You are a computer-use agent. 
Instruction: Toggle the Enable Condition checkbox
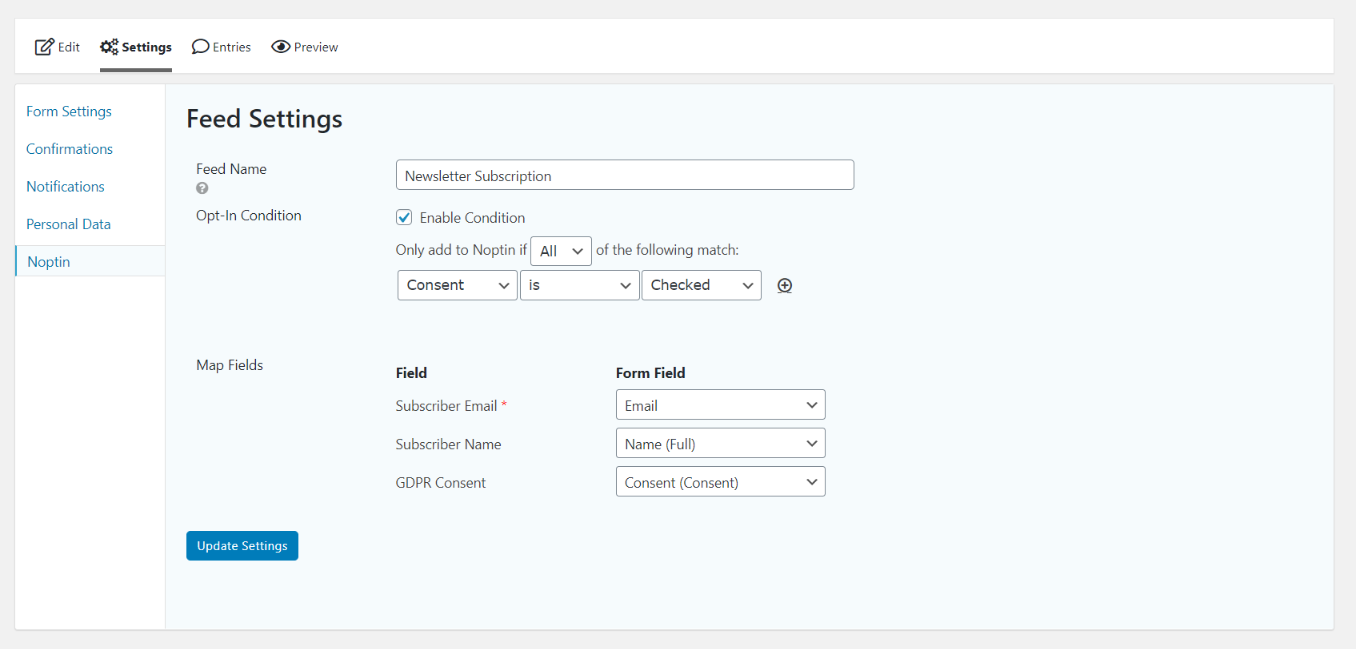click(x=404, y=217)
